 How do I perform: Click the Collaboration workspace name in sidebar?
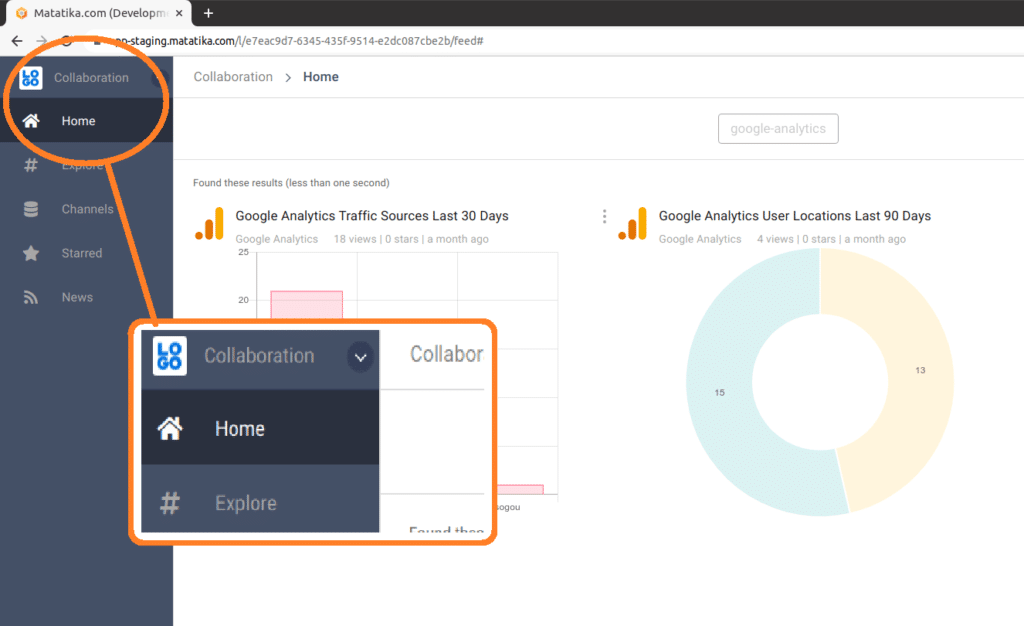click(91, 78)
